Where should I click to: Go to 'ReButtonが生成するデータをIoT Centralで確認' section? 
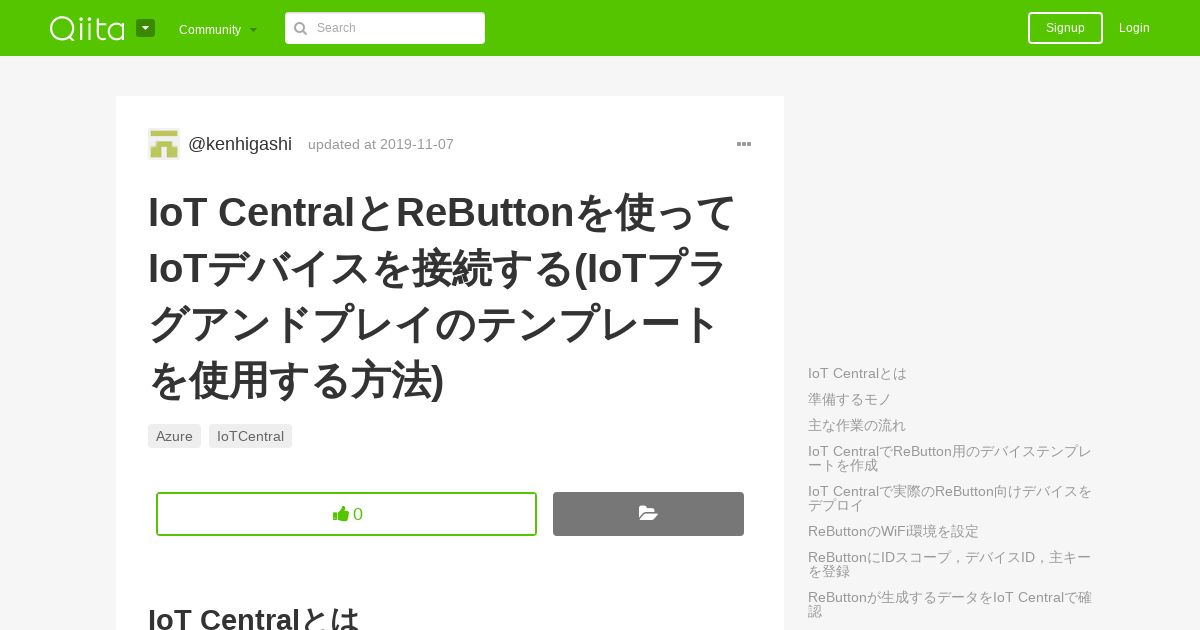950,604
